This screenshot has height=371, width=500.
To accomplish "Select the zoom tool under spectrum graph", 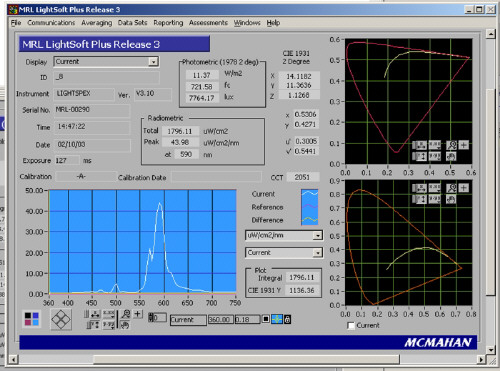I will click(126, 314).
